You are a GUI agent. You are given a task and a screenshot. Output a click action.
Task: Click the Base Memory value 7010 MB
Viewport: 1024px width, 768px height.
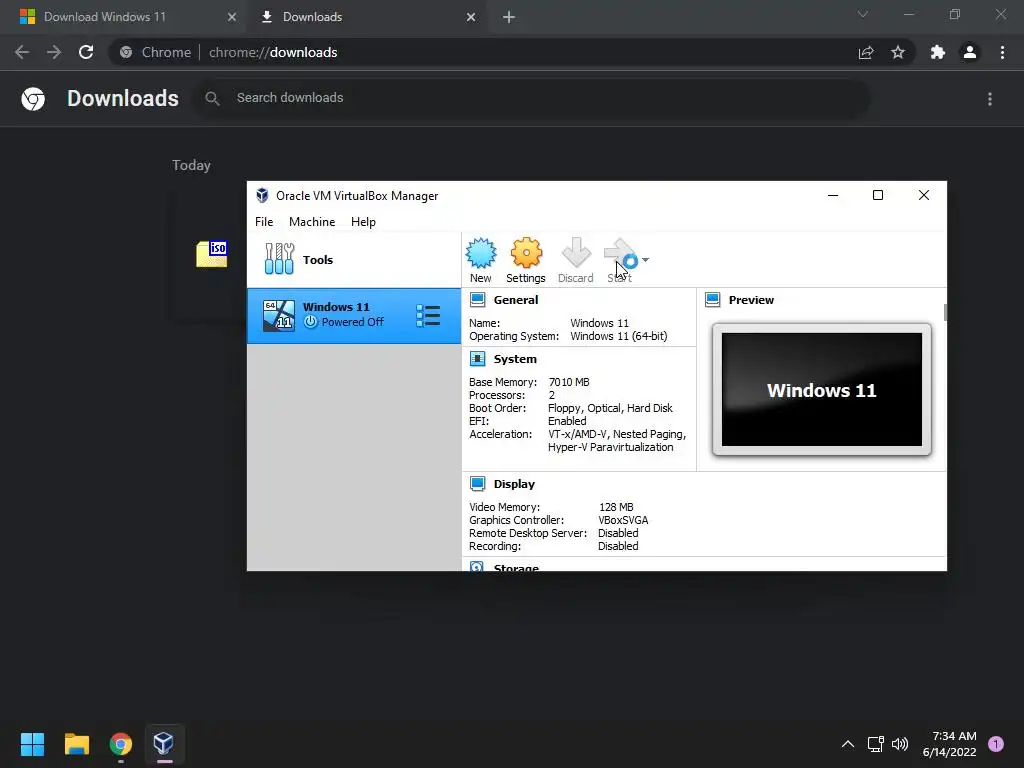point(569,382)
